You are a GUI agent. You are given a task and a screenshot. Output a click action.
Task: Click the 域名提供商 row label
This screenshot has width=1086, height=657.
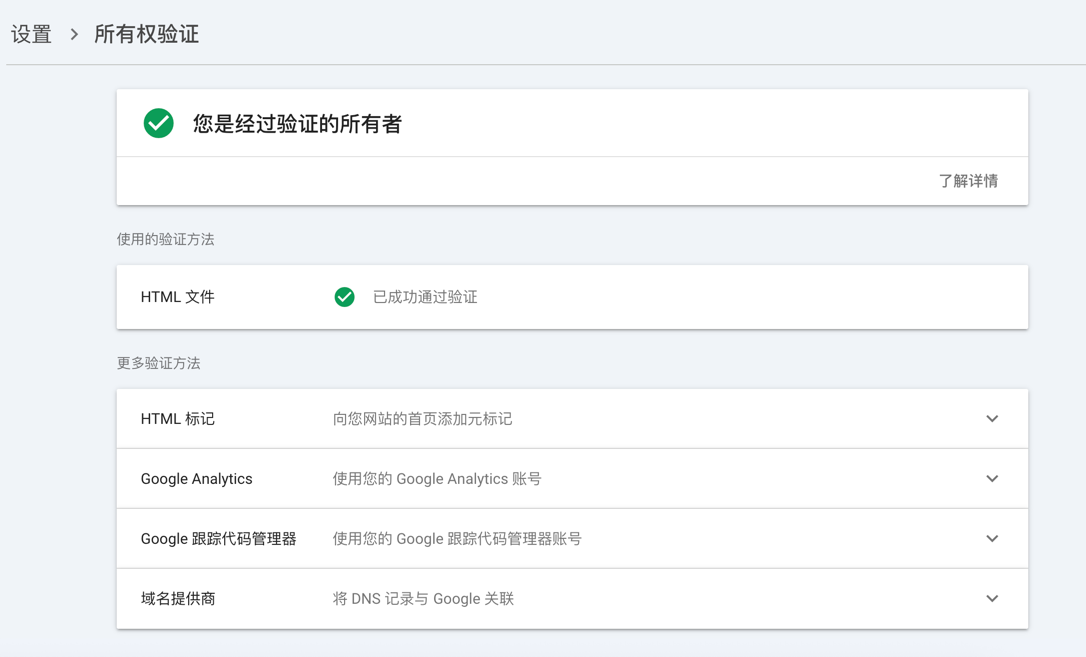click(x=178, y=599)
